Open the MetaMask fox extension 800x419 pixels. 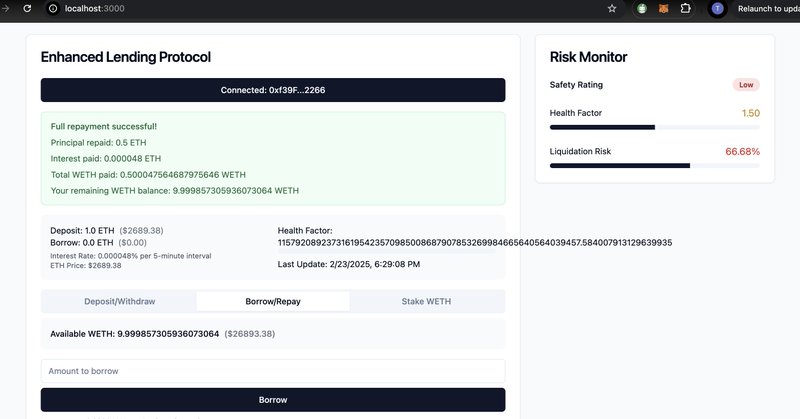click(x=663, y=8)
